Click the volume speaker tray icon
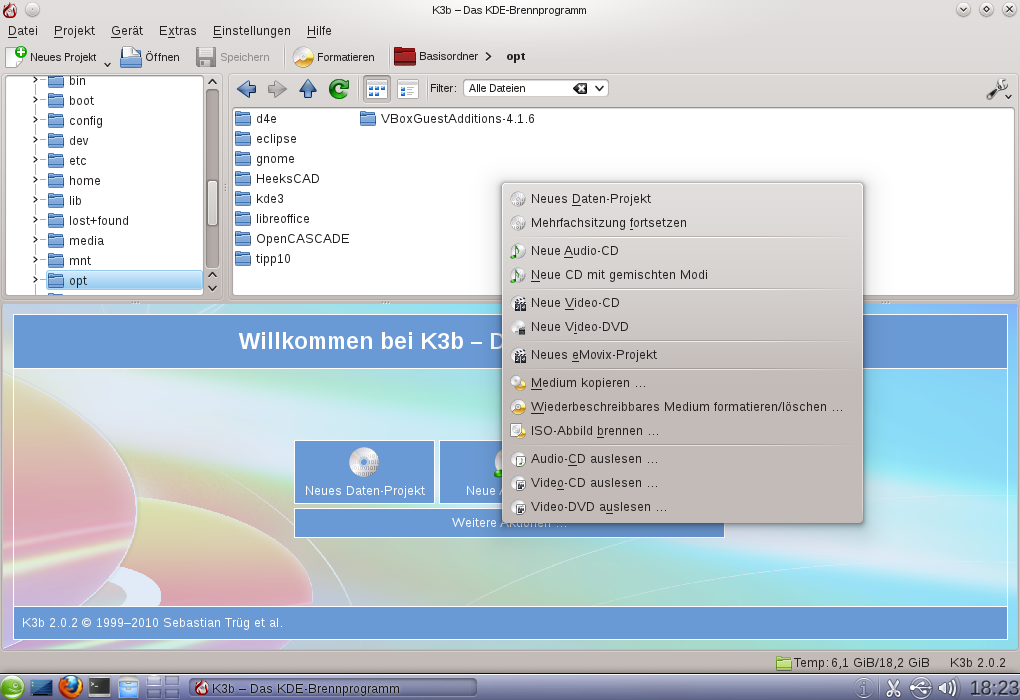The height and width of the screenshot is (700, 1020). tap(948, 688)
